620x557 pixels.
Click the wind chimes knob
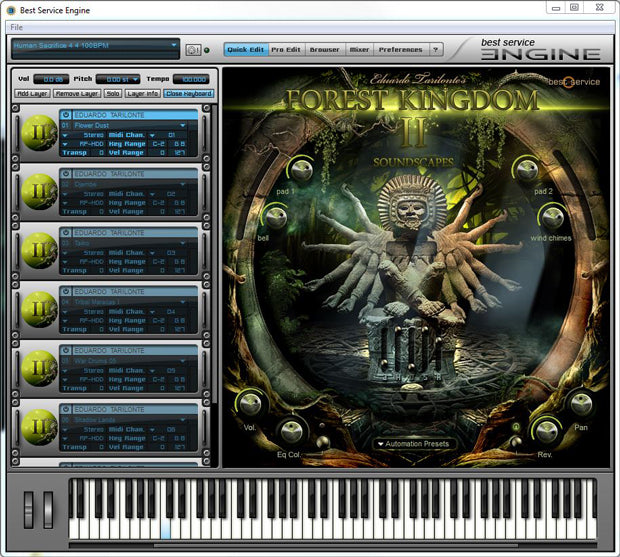(x=551, y=216)
